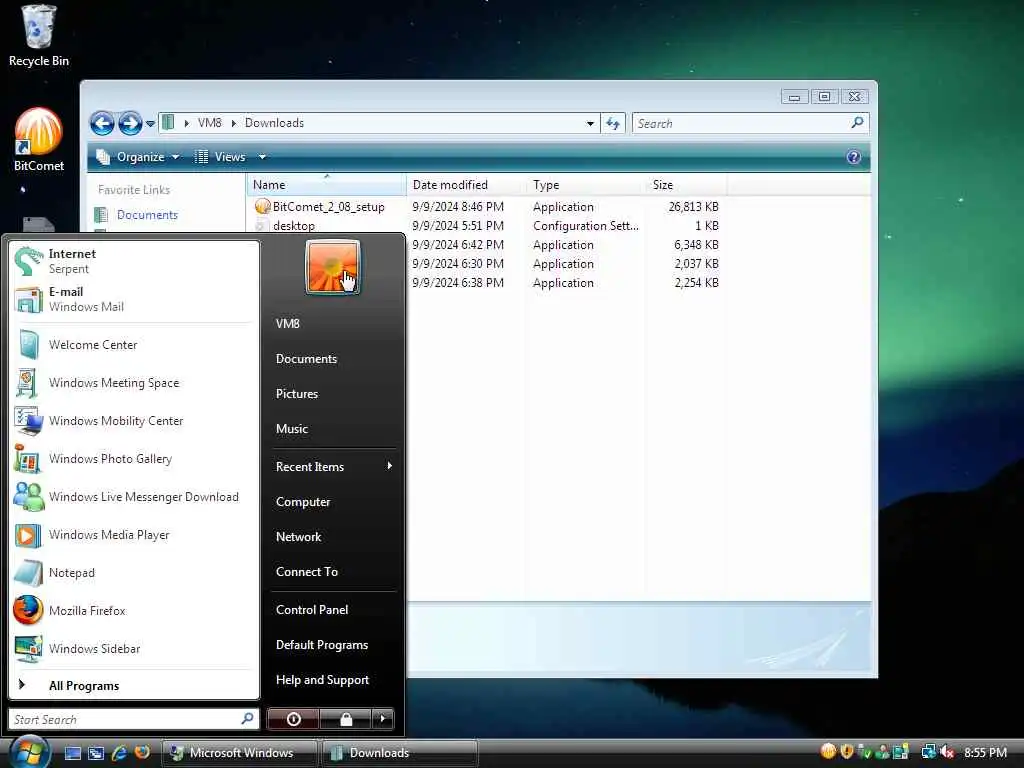Click Switch between windows quick launch icon
Image resolution: width=1024 pixels, height=768 pixels.
pyautogui.click(x=96, y=753)
